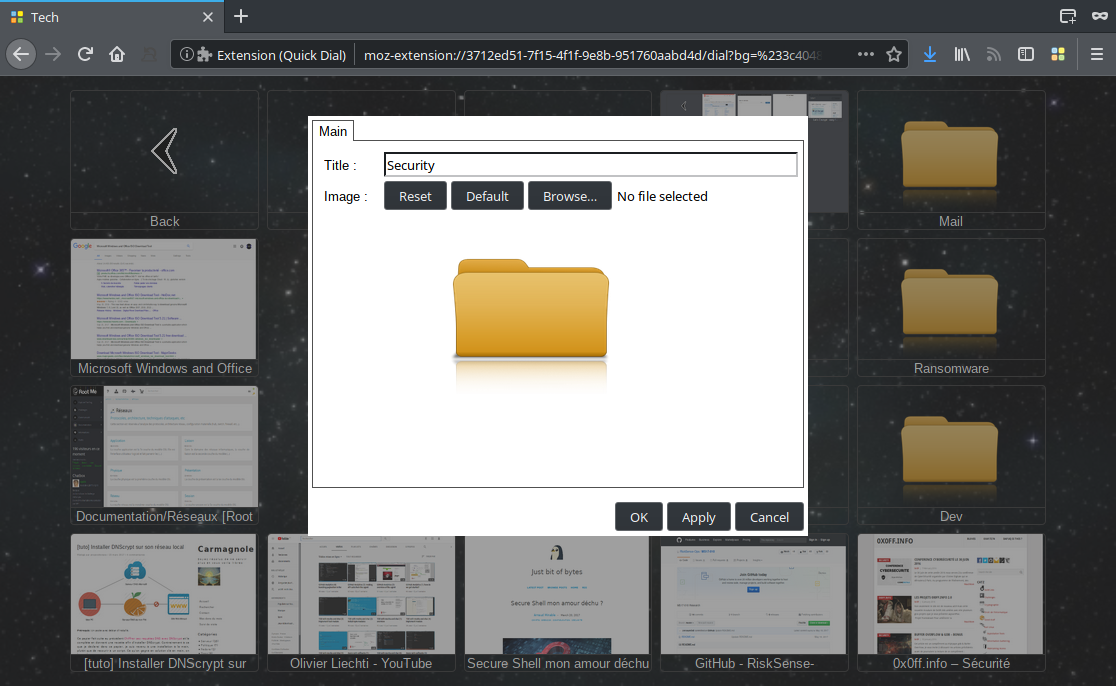Open the hamburger application menu
The image size is (1116, 686).
pos(1096,54)
